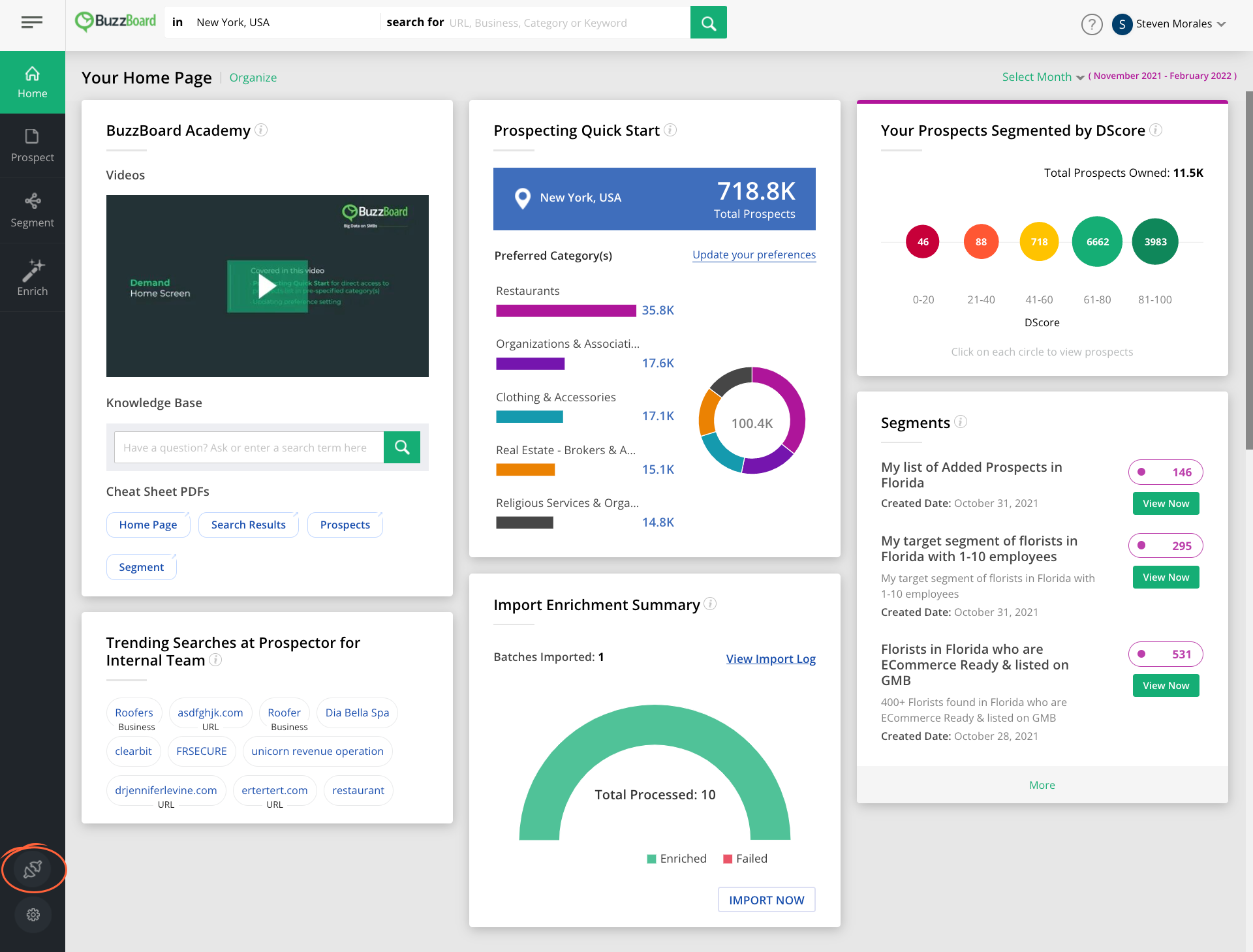Open the Home Page cheat sheet PDF

[148, 525]
